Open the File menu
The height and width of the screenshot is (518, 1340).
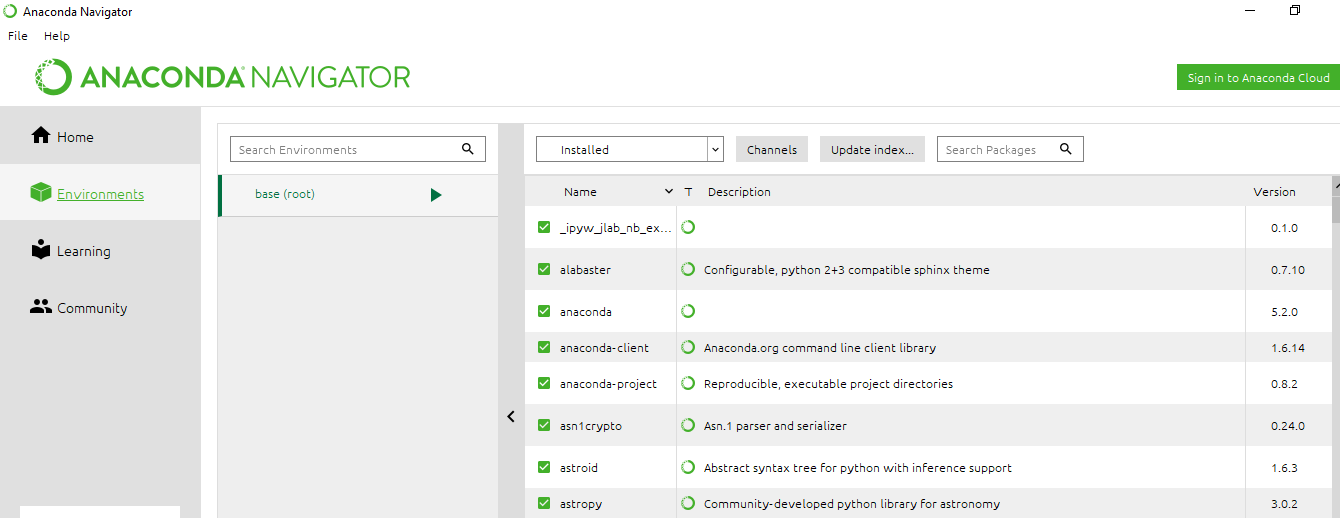pyautogui.click(x=18, y=35)
